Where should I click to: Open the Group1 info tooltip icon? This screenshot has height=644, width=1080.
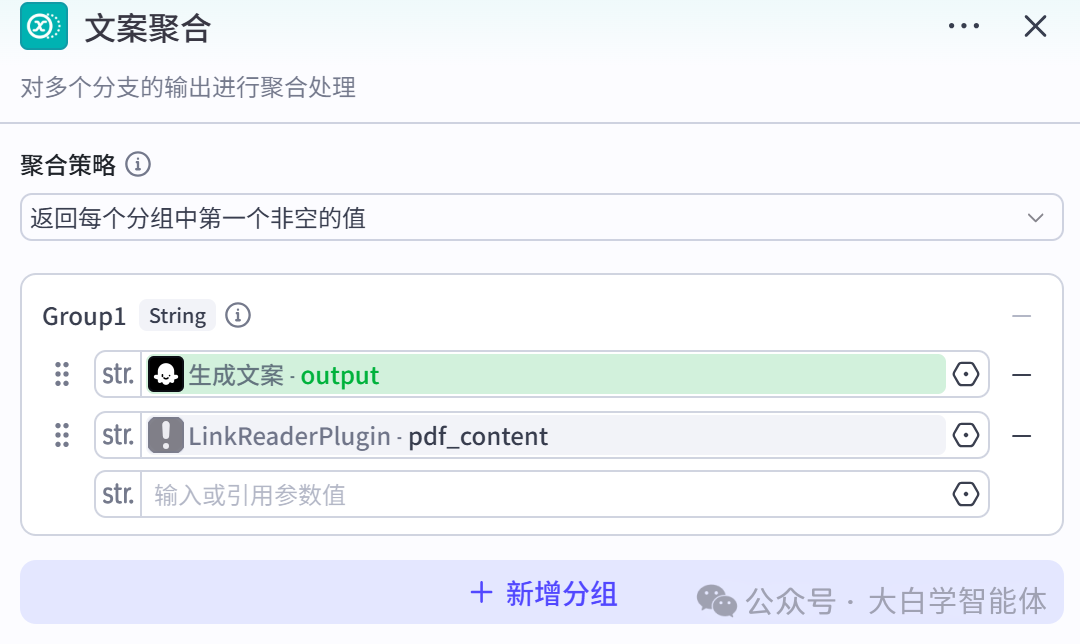tap(237, 315)
